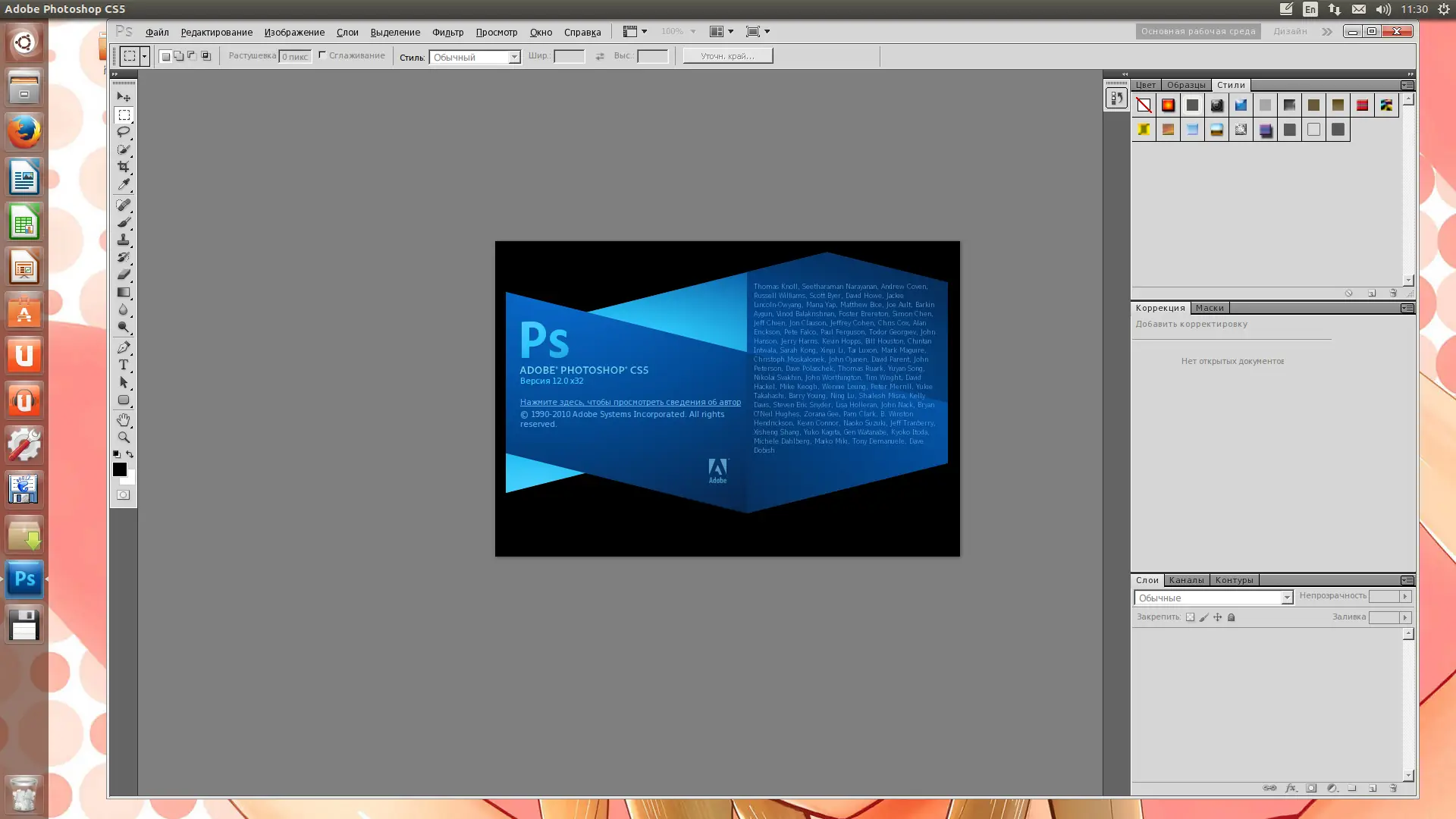Open the Непрозрачность slider arrow
This screenshot has width=1456, height=819.
pos(1404,596)
